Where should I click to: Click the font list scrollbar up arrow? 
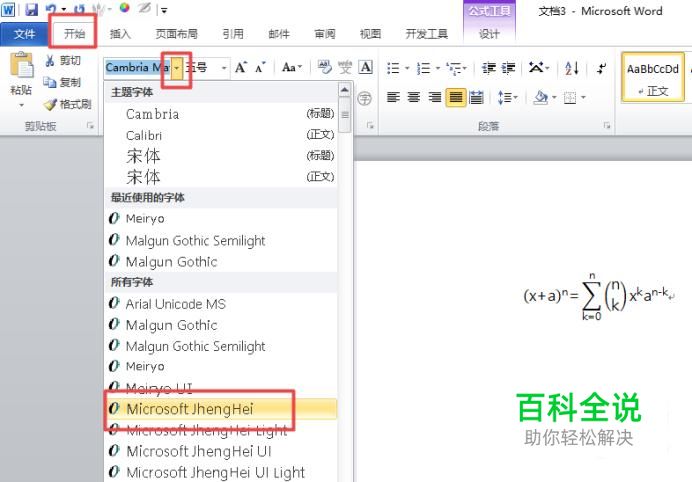(x=345, y=90)
